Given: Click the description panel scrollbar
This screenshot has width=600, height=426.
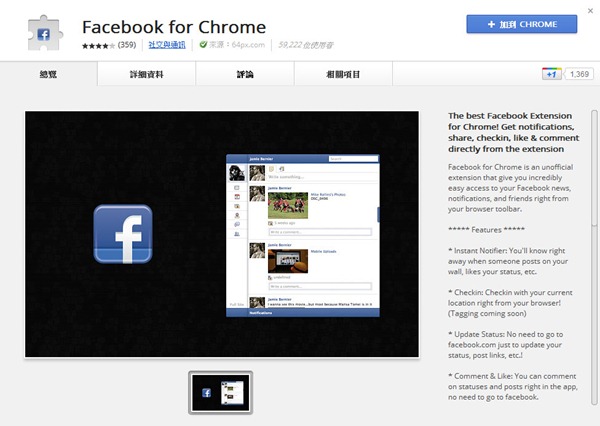Looking at the screenshot, I should [x=594, y=256].
